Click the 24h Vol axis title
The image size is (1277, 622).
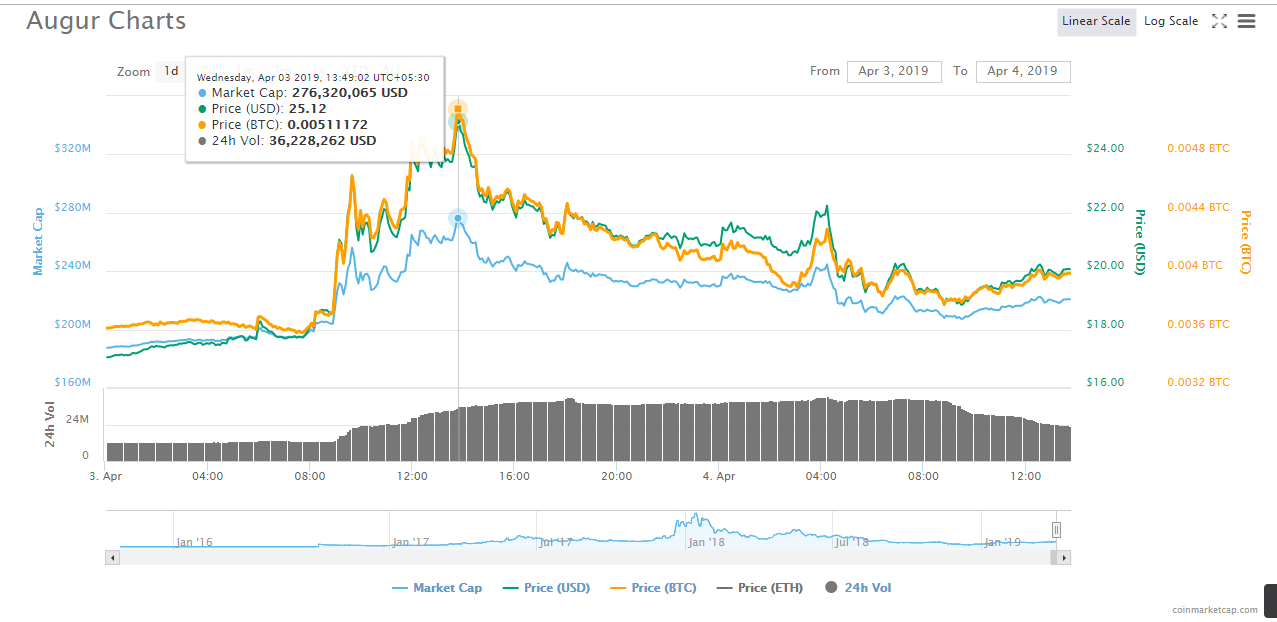(49, 424)
